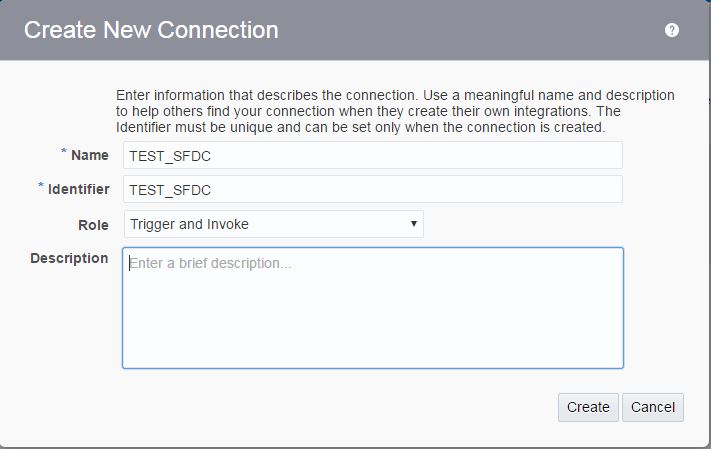Click the 'Enter a brief description...' placeholder
This screenshot has height=449, width=711.
210,264
